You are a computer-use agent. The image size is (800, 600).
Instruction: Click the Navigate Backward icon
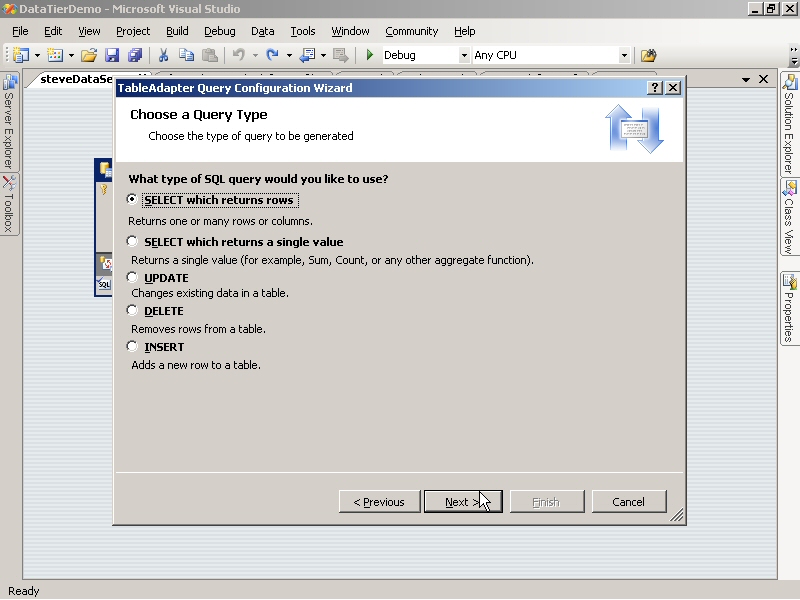[307, 55]
